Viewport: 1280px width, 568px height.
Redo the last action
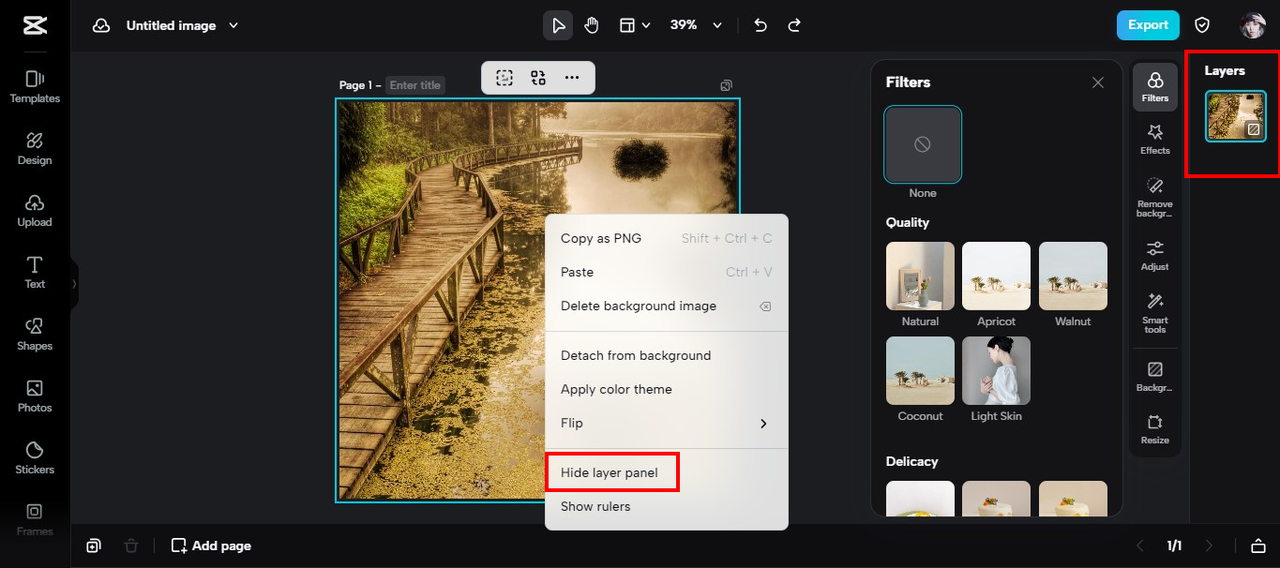tap(795, 25)
